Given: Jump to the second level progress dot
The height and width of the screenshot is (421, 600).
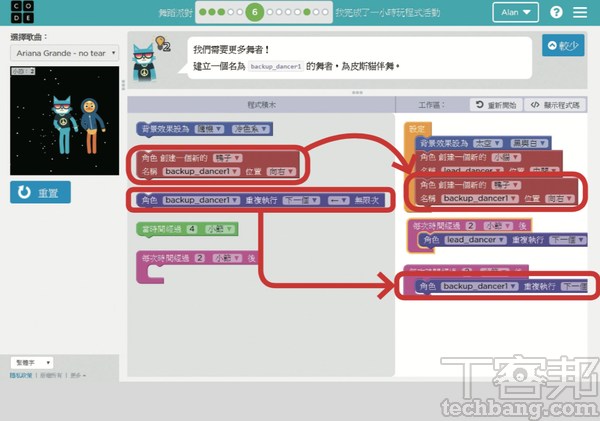Looking at the screenshot, I should pyautogui.click(x=212, y=12).
